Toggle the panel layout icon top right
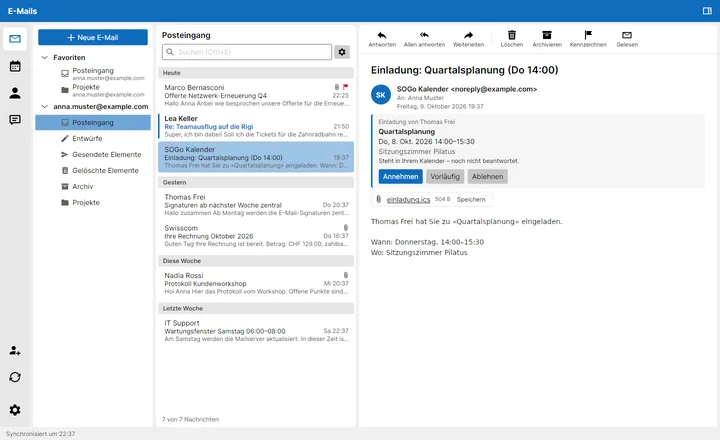The width and height of the screenshot is (720, 440). click(x=707, y=11)
